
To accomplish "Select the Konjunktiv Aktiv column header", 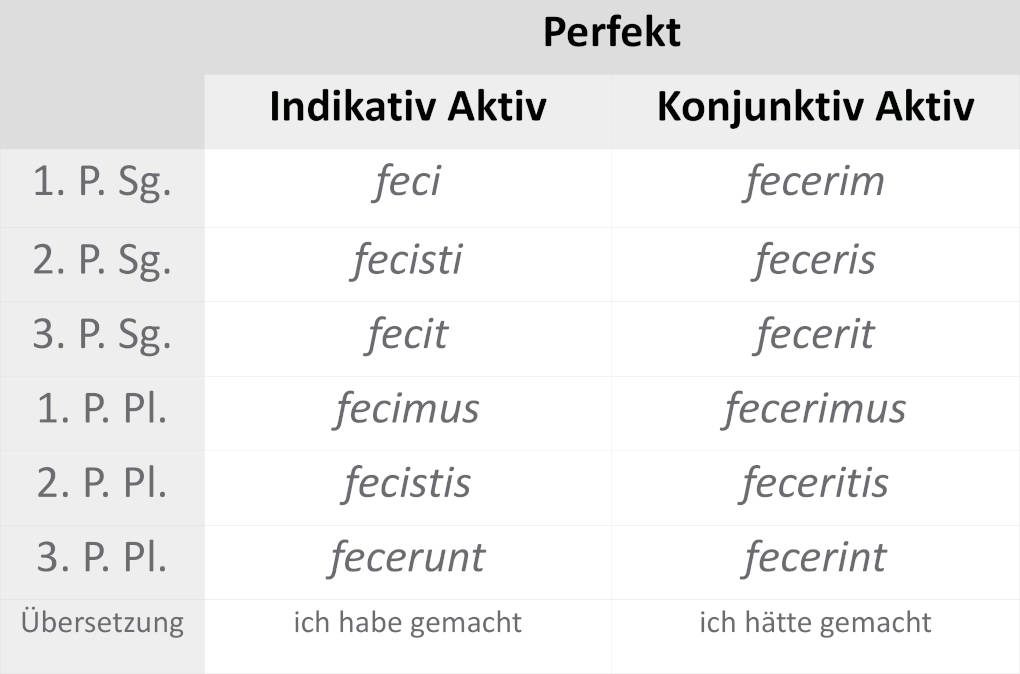I will click(x=815, y=107).
